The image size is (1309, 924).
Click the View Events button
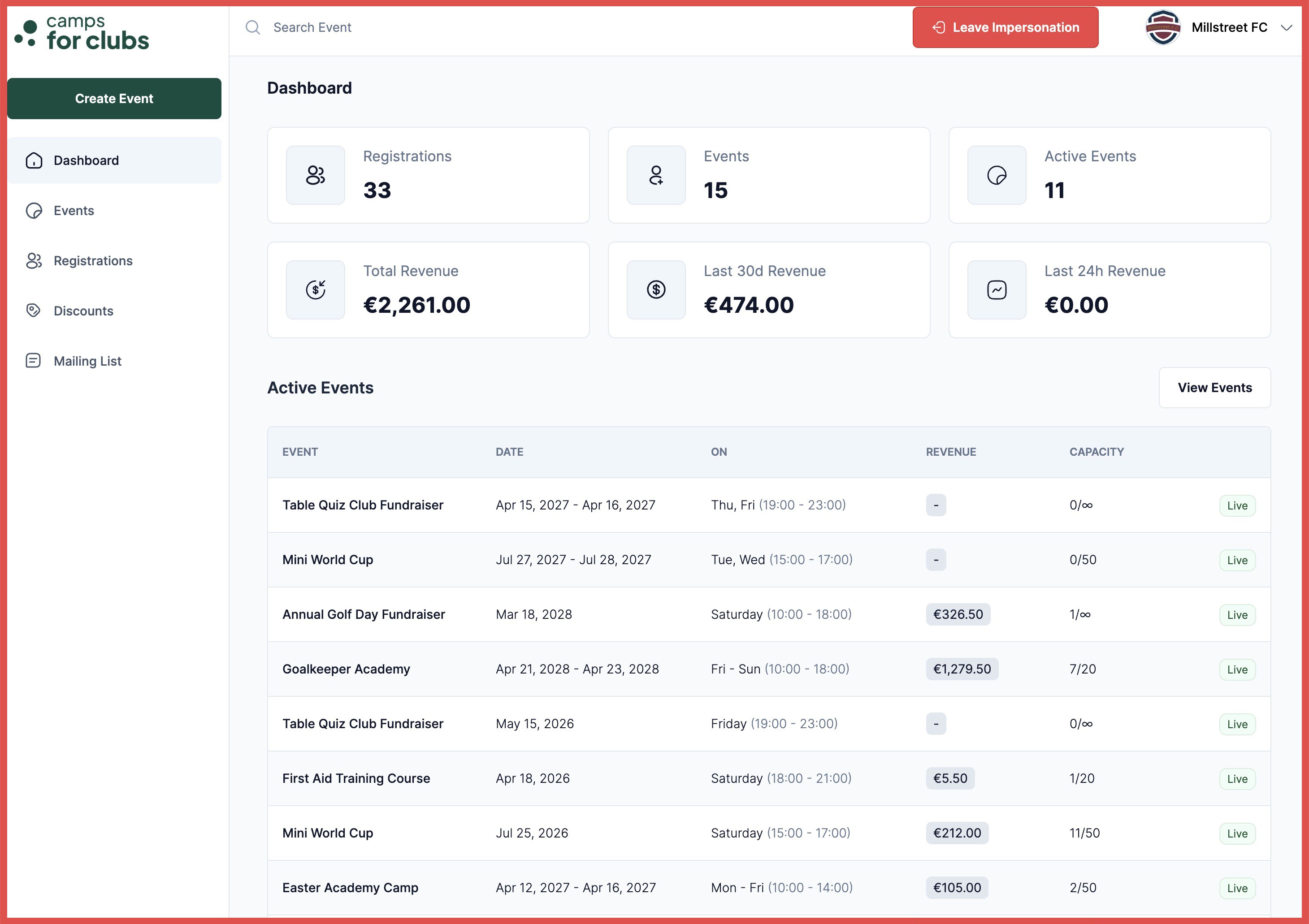1214,388
